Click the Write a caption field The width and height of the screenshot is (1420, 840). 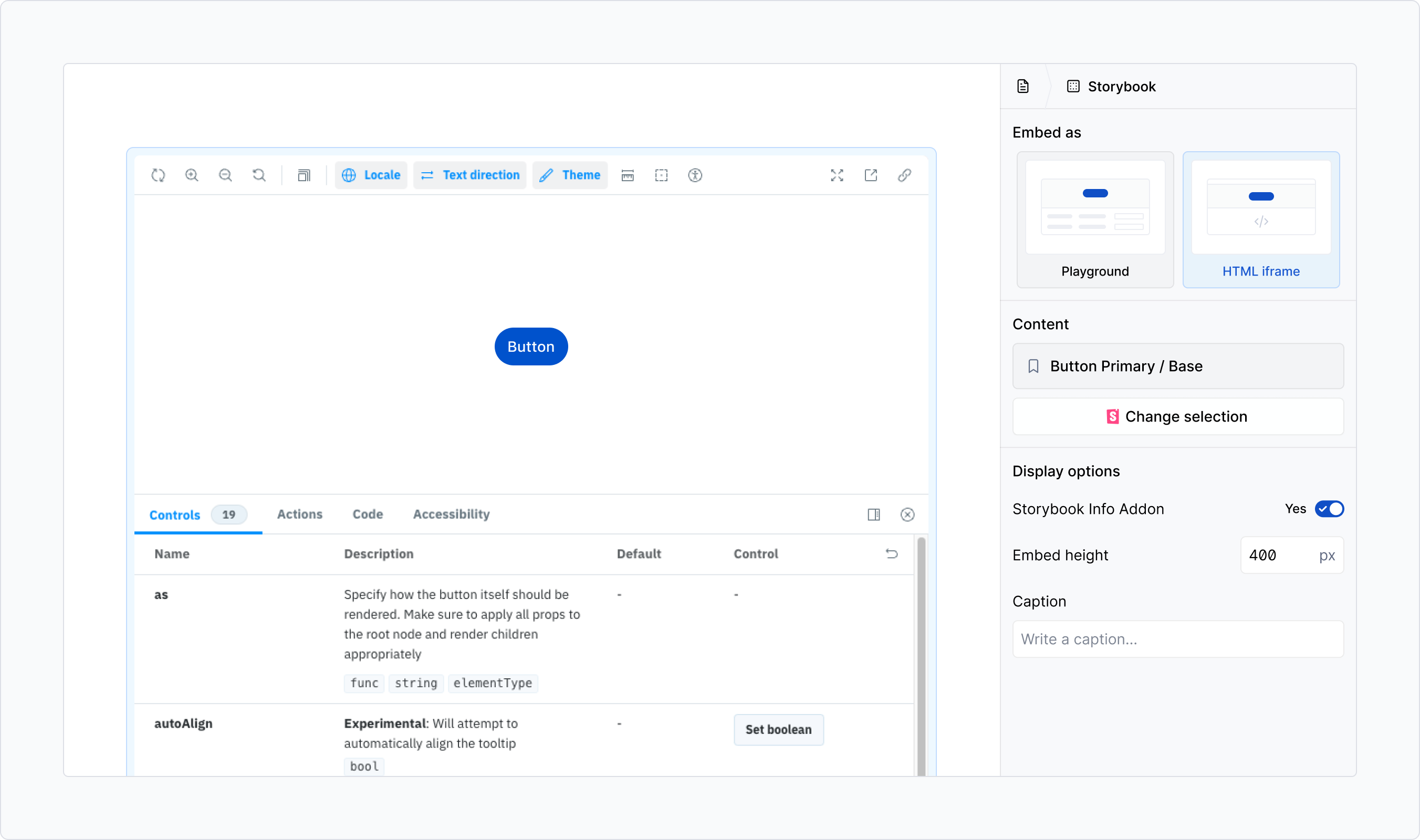pos(1178,639)
